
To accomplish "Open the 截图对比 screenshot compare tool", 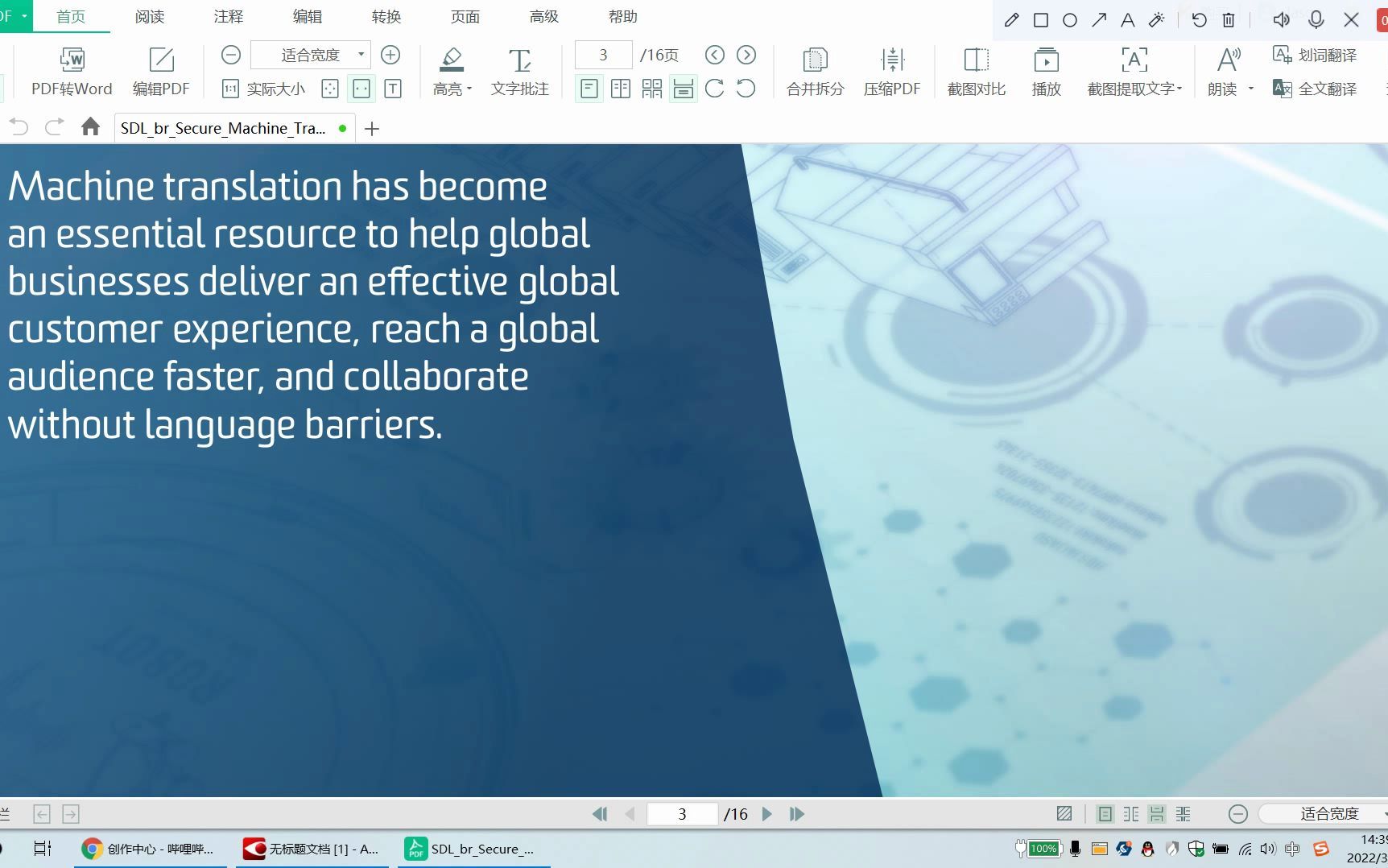I will 977,72.
